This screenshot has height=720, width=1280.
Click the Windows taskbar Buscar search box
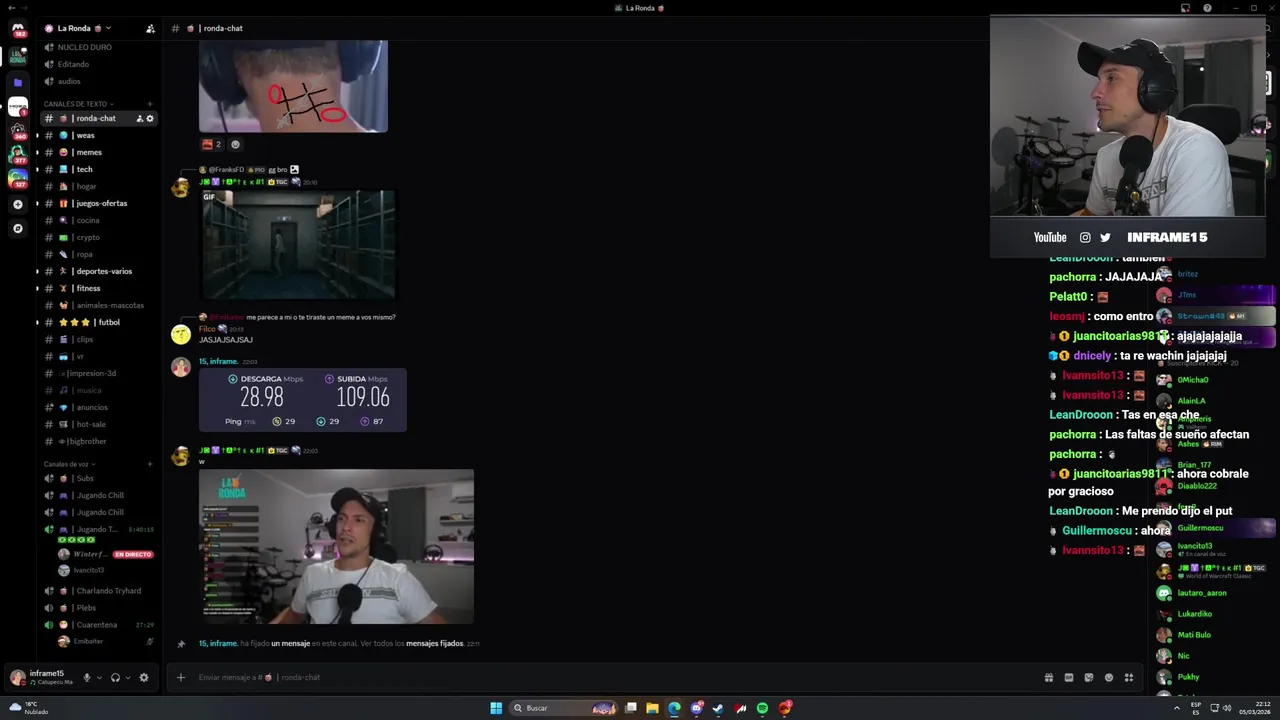pyautogui.click(x=565, y=708)
